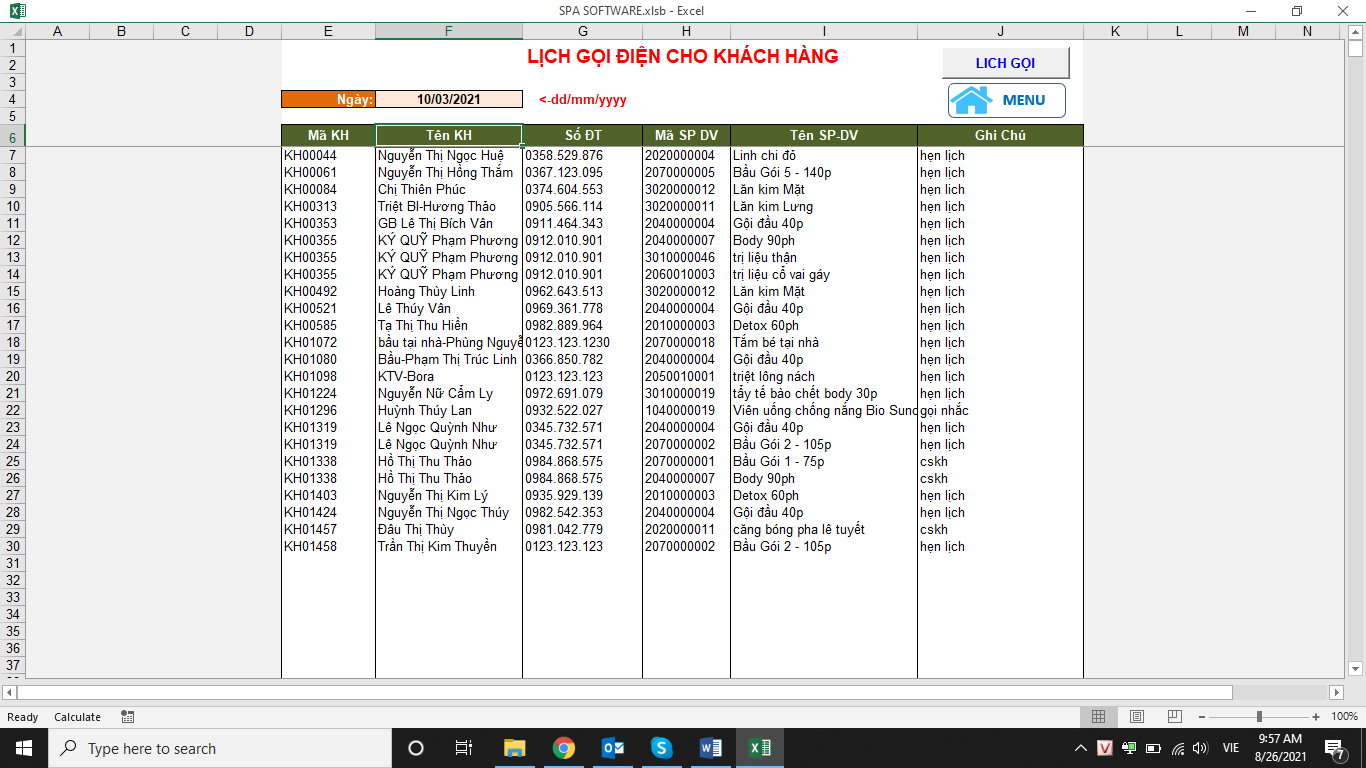
Task: Select cell căng bóng pha lê tuyết
Action: 824,529
